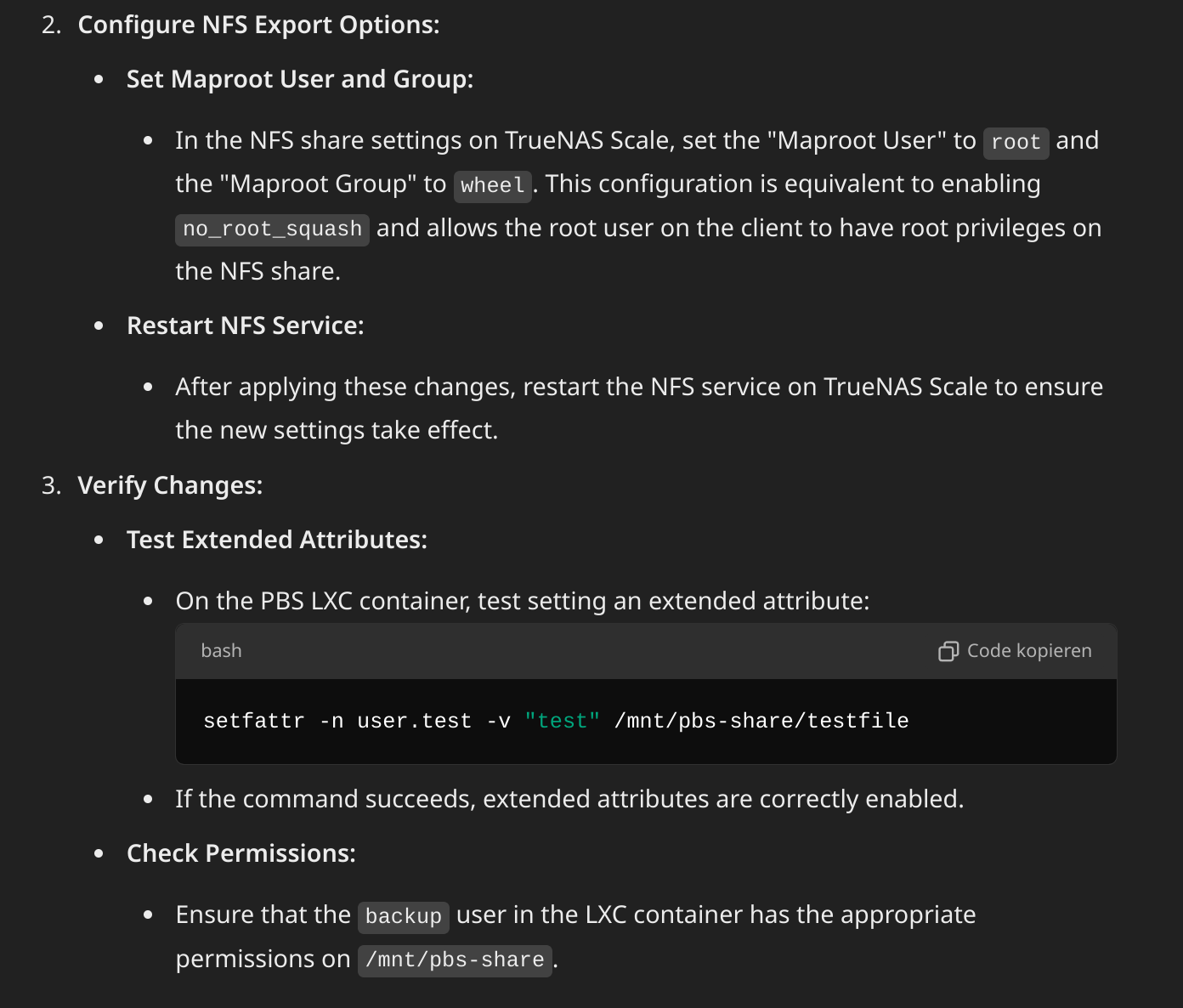Click the Code kopieren button label
This screenshot has width=1183, height=1008.
pos(1029,651)
